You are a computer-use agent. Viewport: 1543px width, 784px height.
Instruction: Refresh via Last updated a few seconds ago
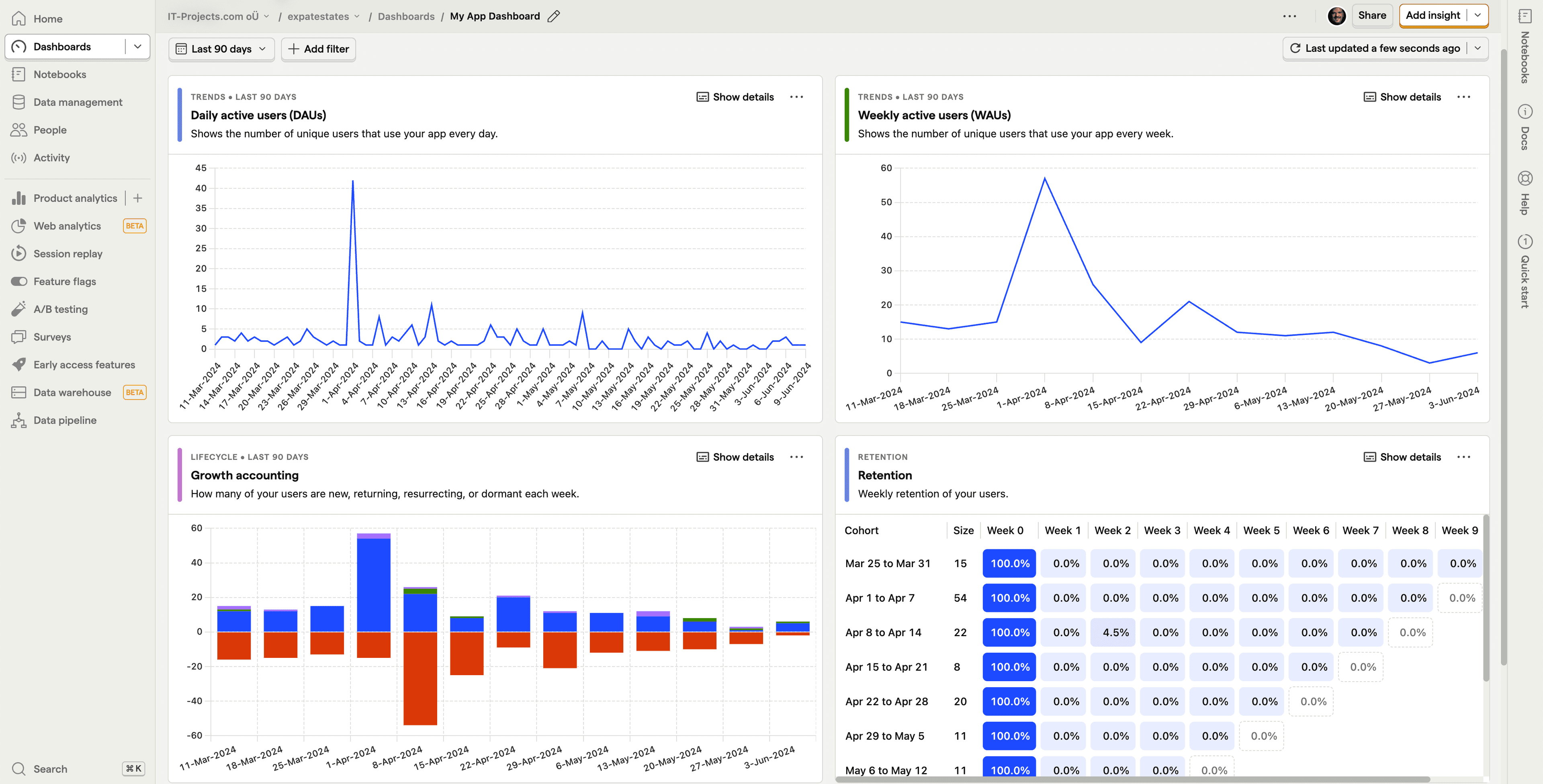click(x=1375, y=49)
